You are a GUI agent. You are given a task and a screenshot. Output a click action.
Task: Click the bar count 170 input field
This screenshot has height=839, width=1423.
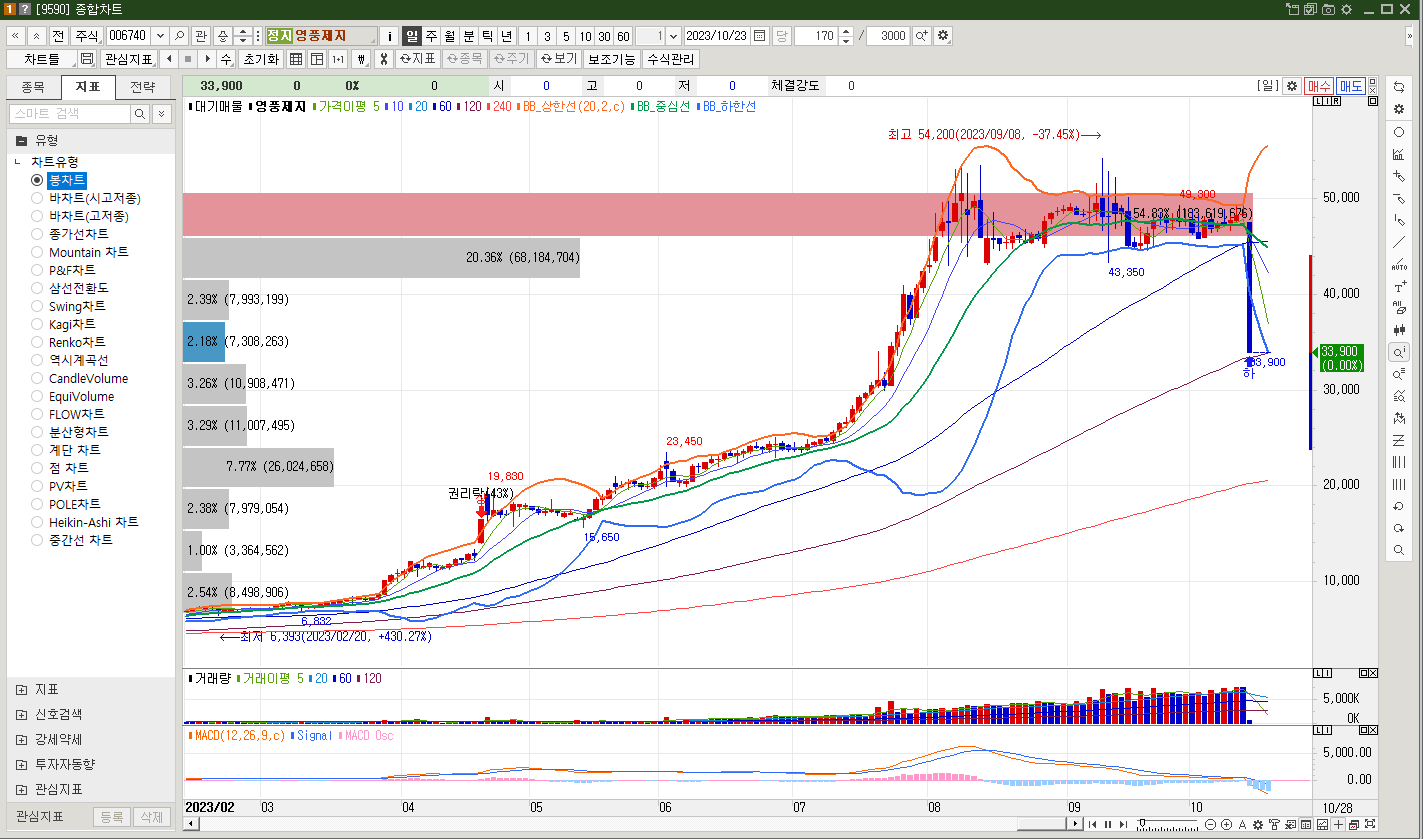(815, 36)
